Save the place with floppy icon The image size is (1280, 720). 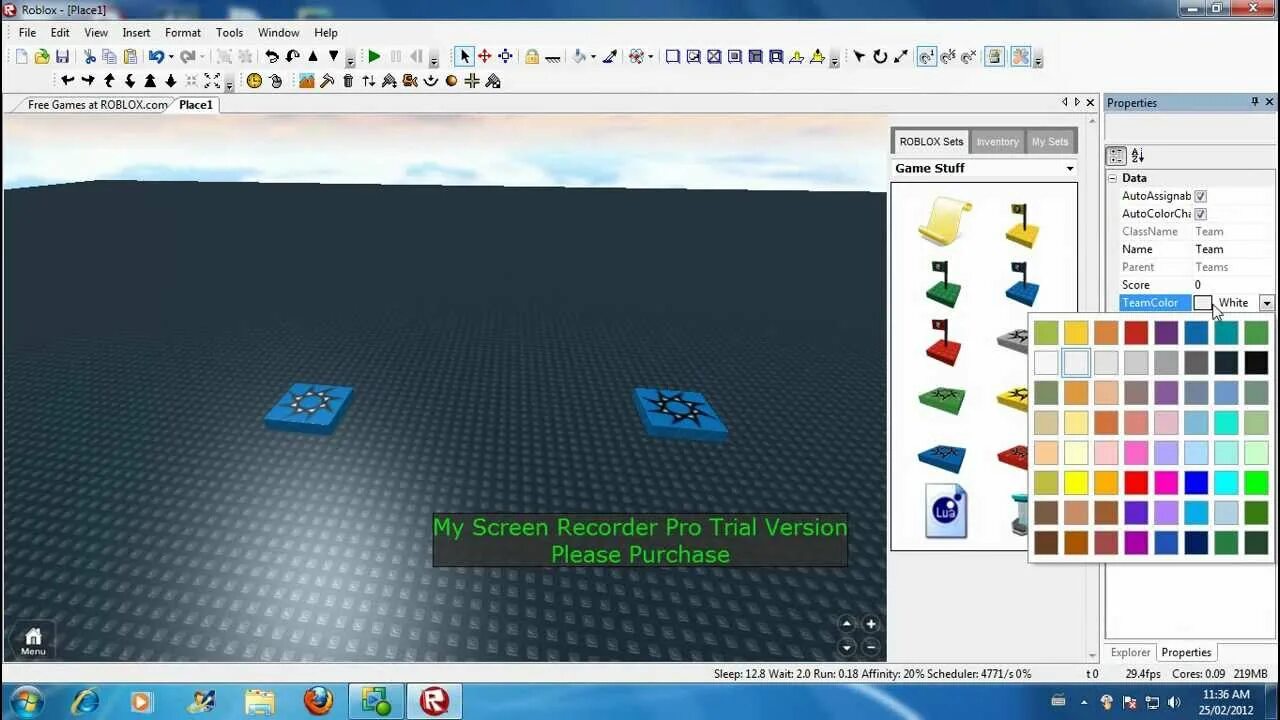coord(62,57)
